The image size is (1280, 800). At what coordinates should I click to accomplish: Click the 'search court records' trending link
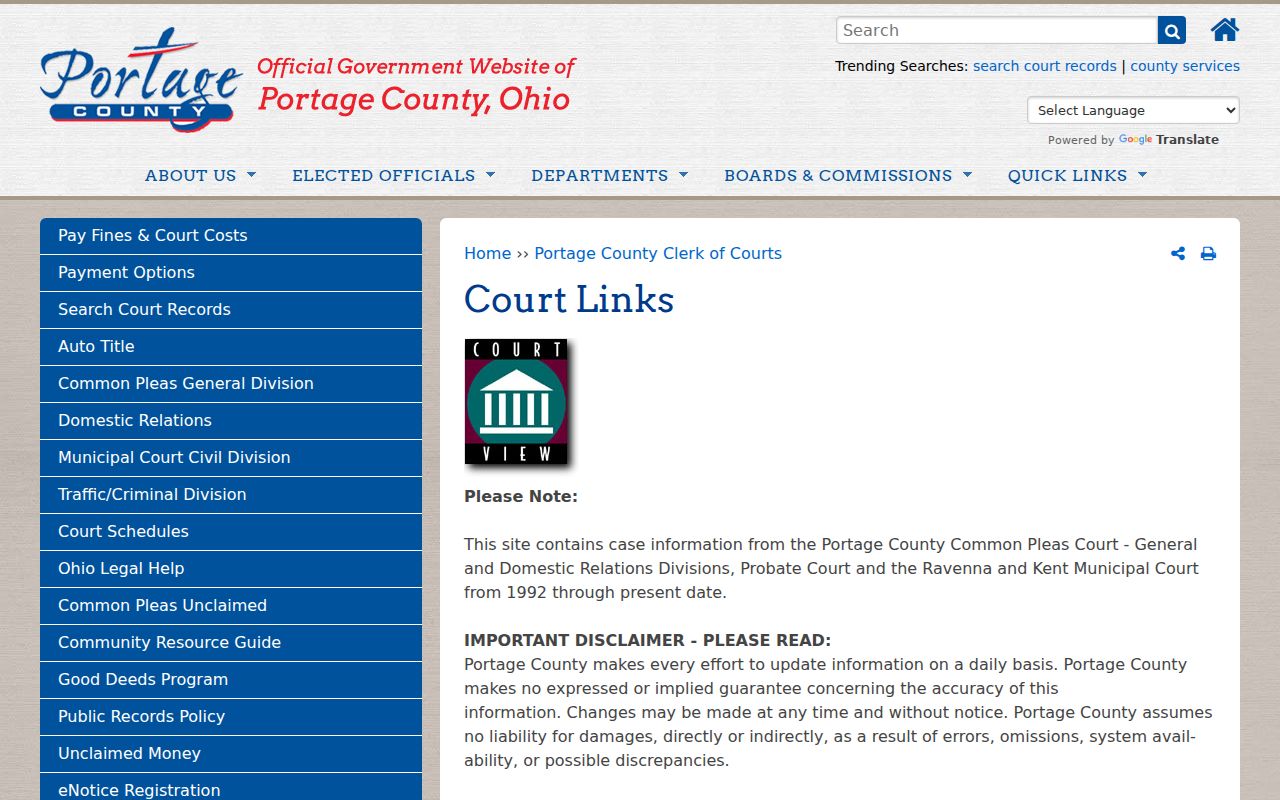tap(1045, 66)
